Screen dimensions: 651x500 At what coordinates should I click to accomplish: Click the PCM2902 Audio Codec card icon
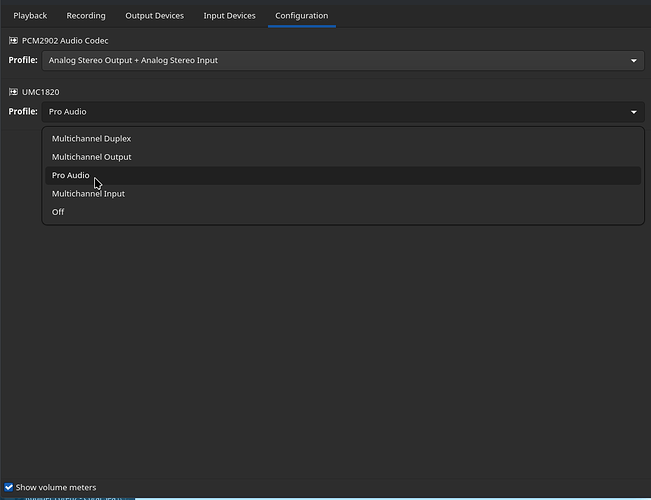[13, 41]
